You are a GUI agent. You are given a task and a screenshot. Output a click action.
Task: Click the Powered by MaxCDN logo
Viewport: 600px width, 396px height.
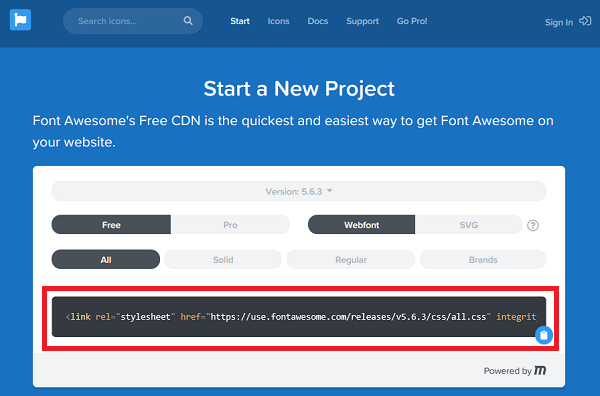pyautogui.click(x=540, y=370)
